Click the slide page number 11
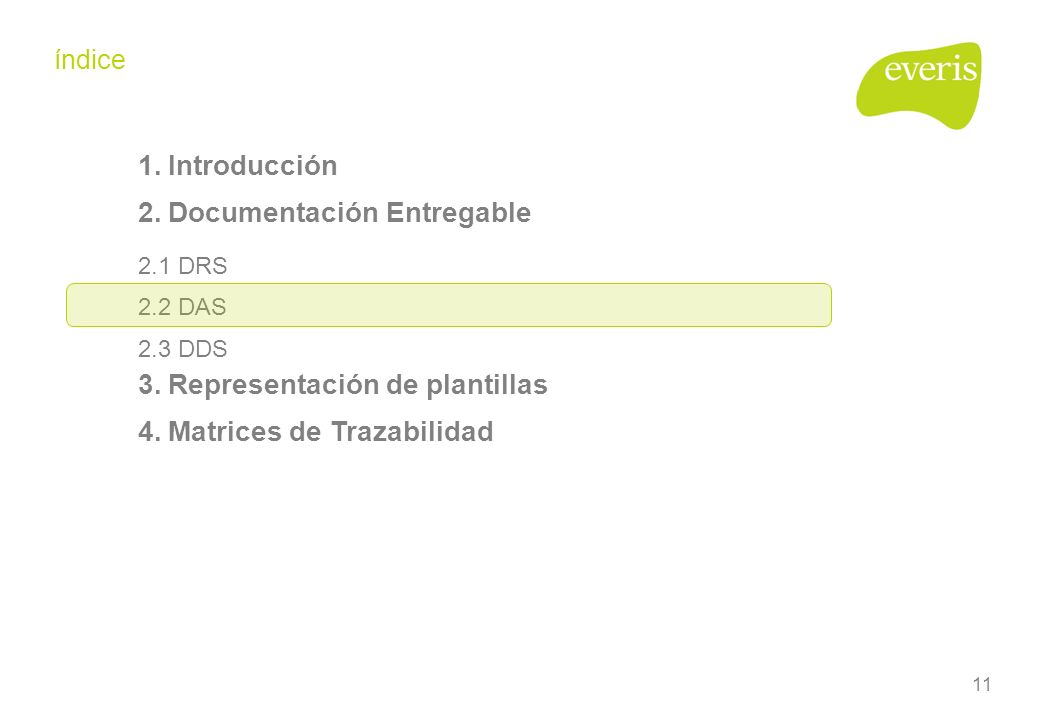Viewport: 1039px width, 718px height. coord(982,684)
